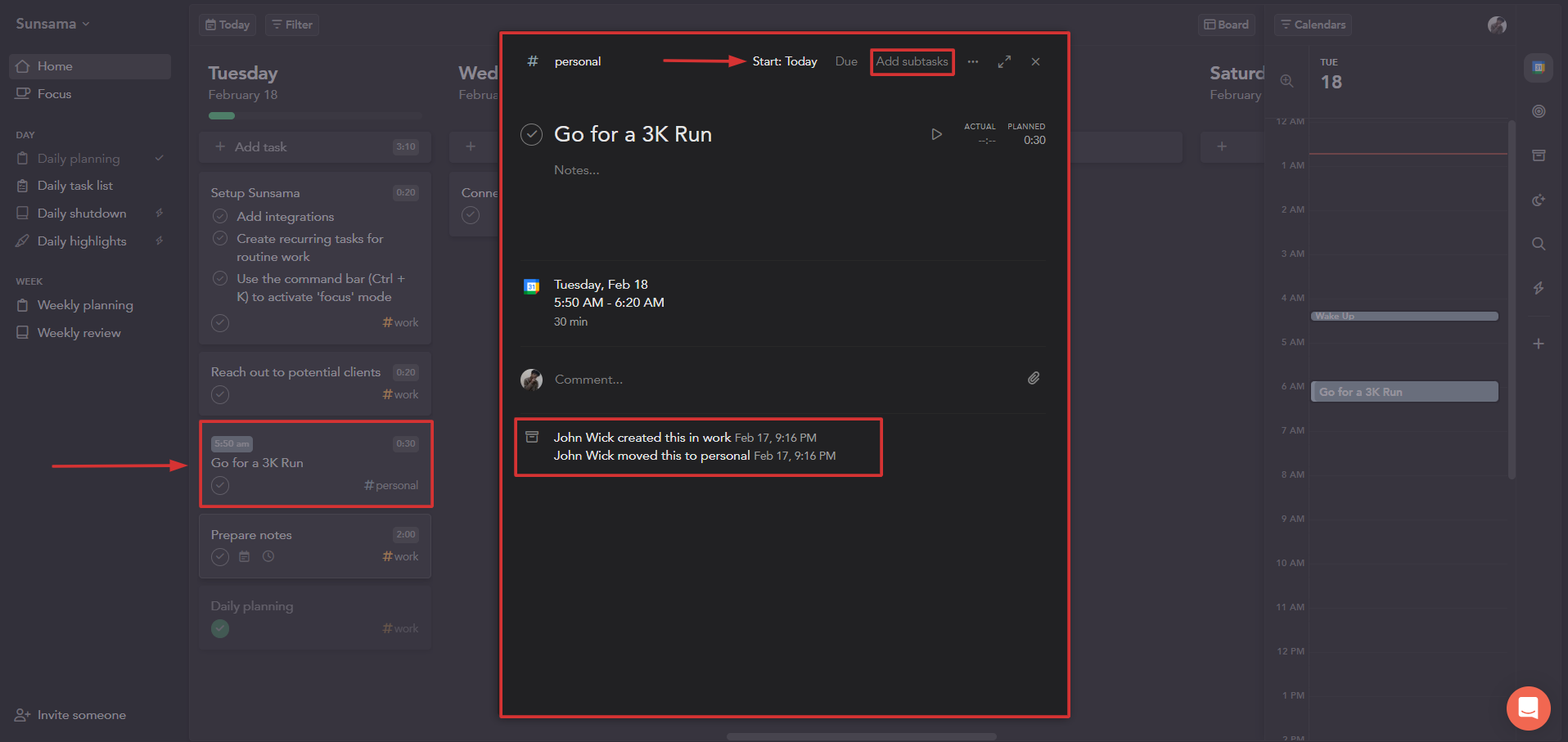Check off Use the command bar subtask
This screenshot has width=1568, height=742.
pyautogui.click(x=220, y=278)
